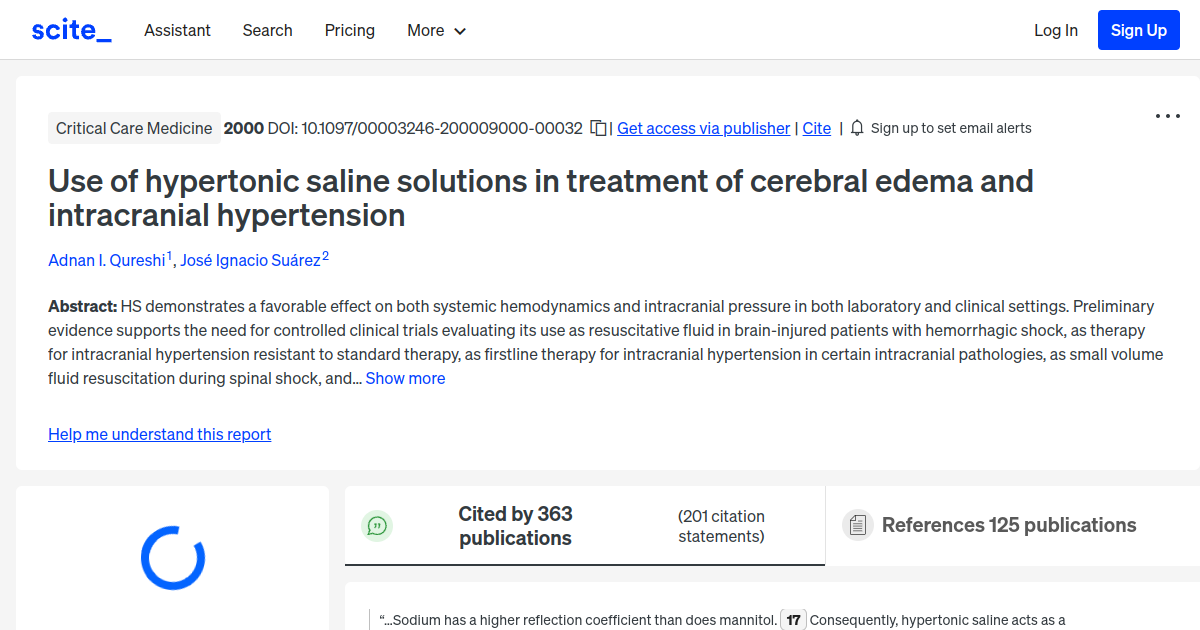Open Get access via publisher

pos(703,128)
